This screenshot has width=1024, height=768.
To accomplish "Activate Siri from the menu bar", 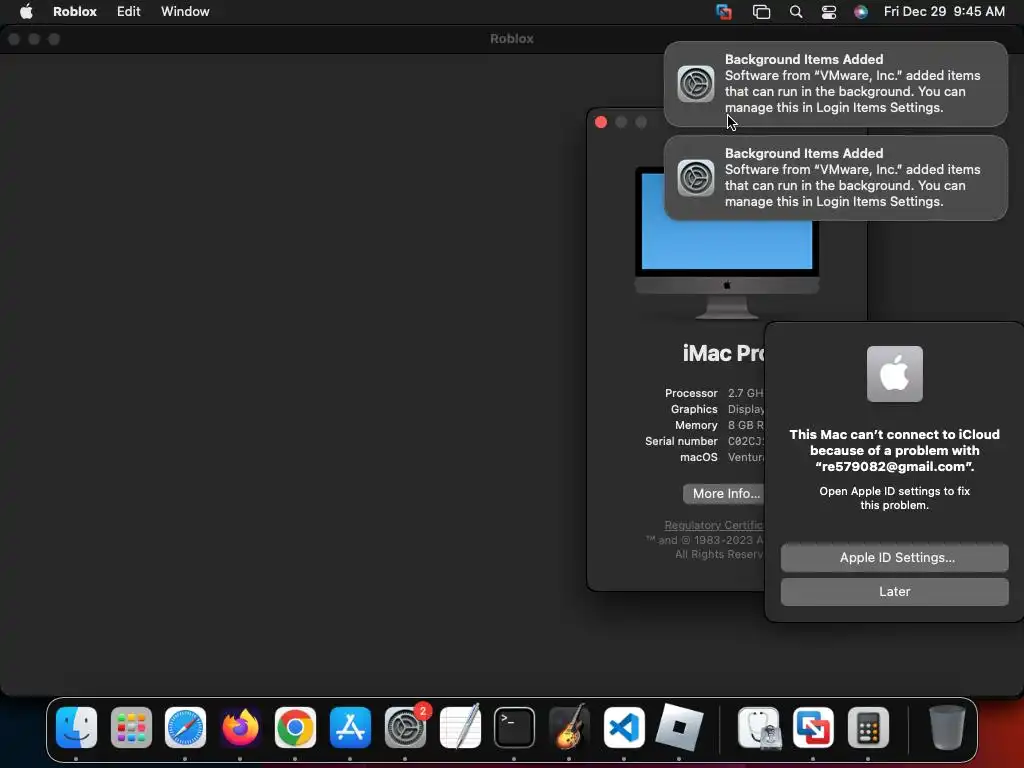I will [x=861, y=11].
